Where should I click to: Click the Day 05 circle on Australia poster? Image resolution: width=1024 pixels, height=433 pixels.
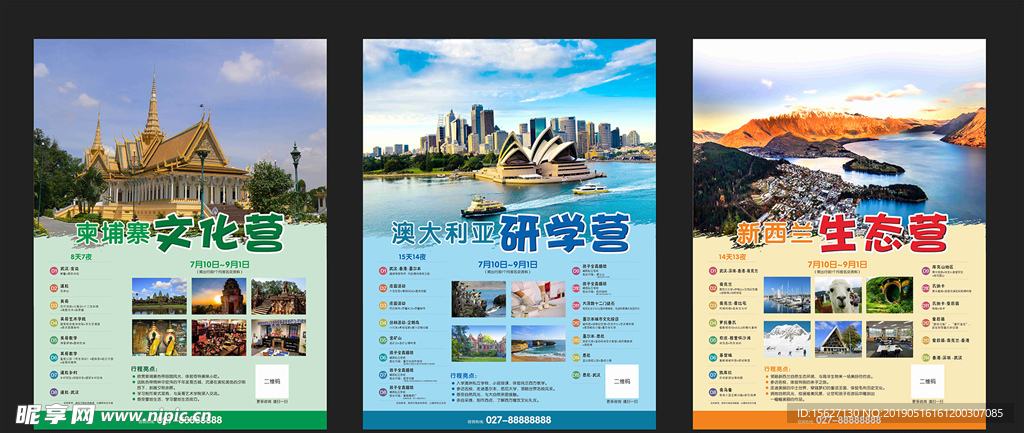(383, 340)
